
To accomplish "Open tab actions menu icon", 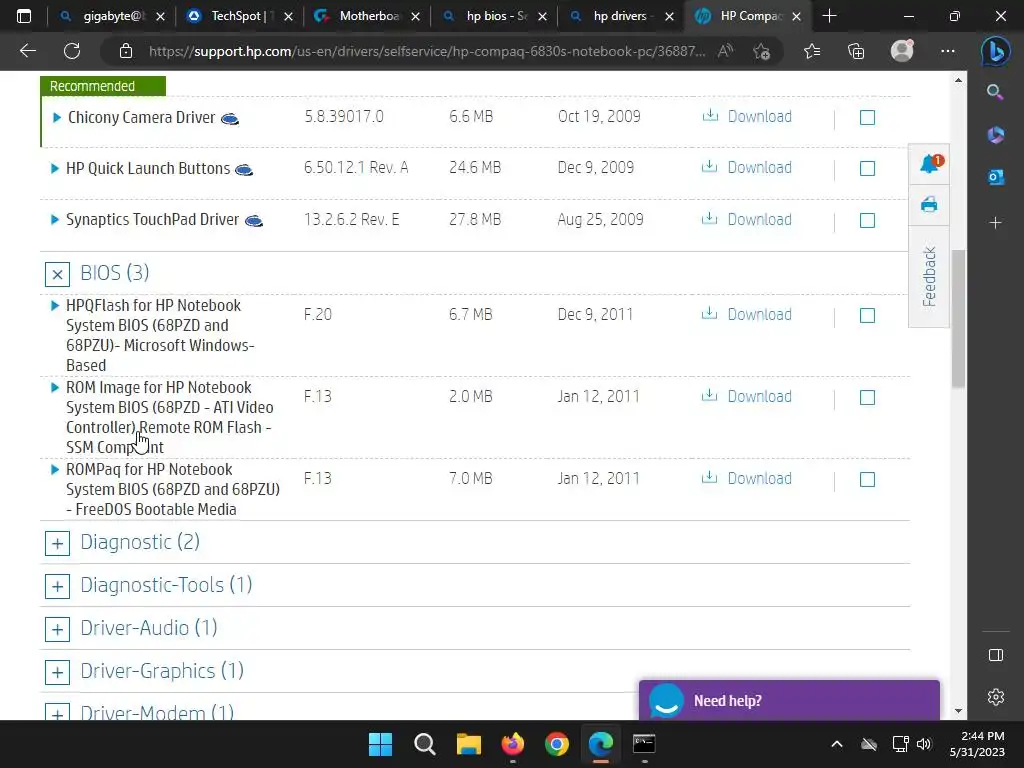I will pyautogui.click(x=24, y=16).
